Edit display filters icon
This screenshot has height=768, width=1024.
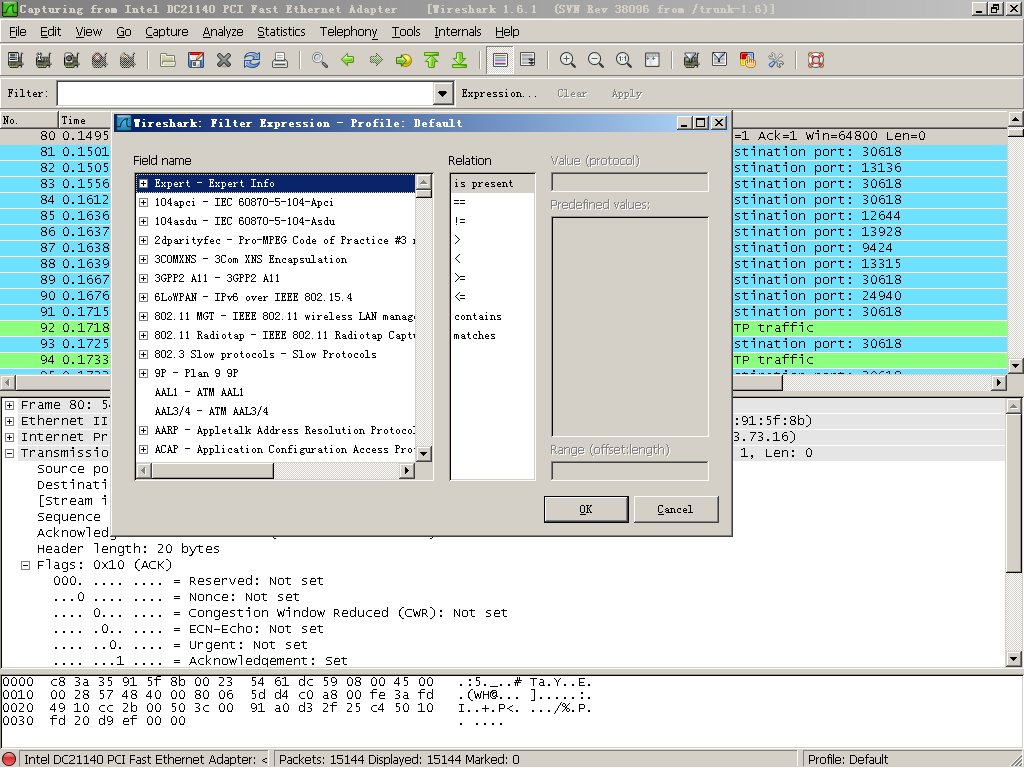pyautogui.click(x=720, y=60)
